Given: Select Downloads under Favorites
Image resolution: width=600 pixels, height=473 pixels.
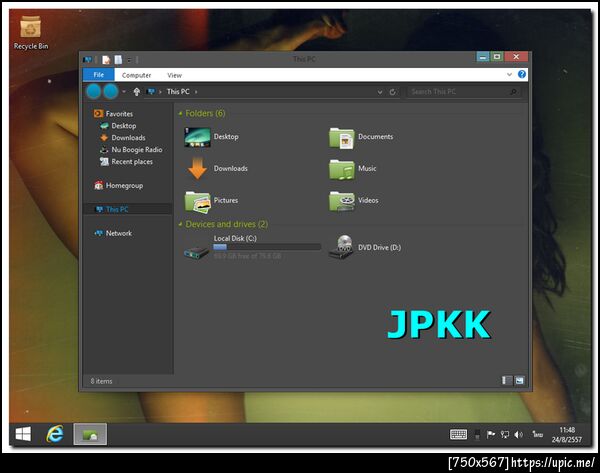Looking at the screenshot, I should 123,138.
